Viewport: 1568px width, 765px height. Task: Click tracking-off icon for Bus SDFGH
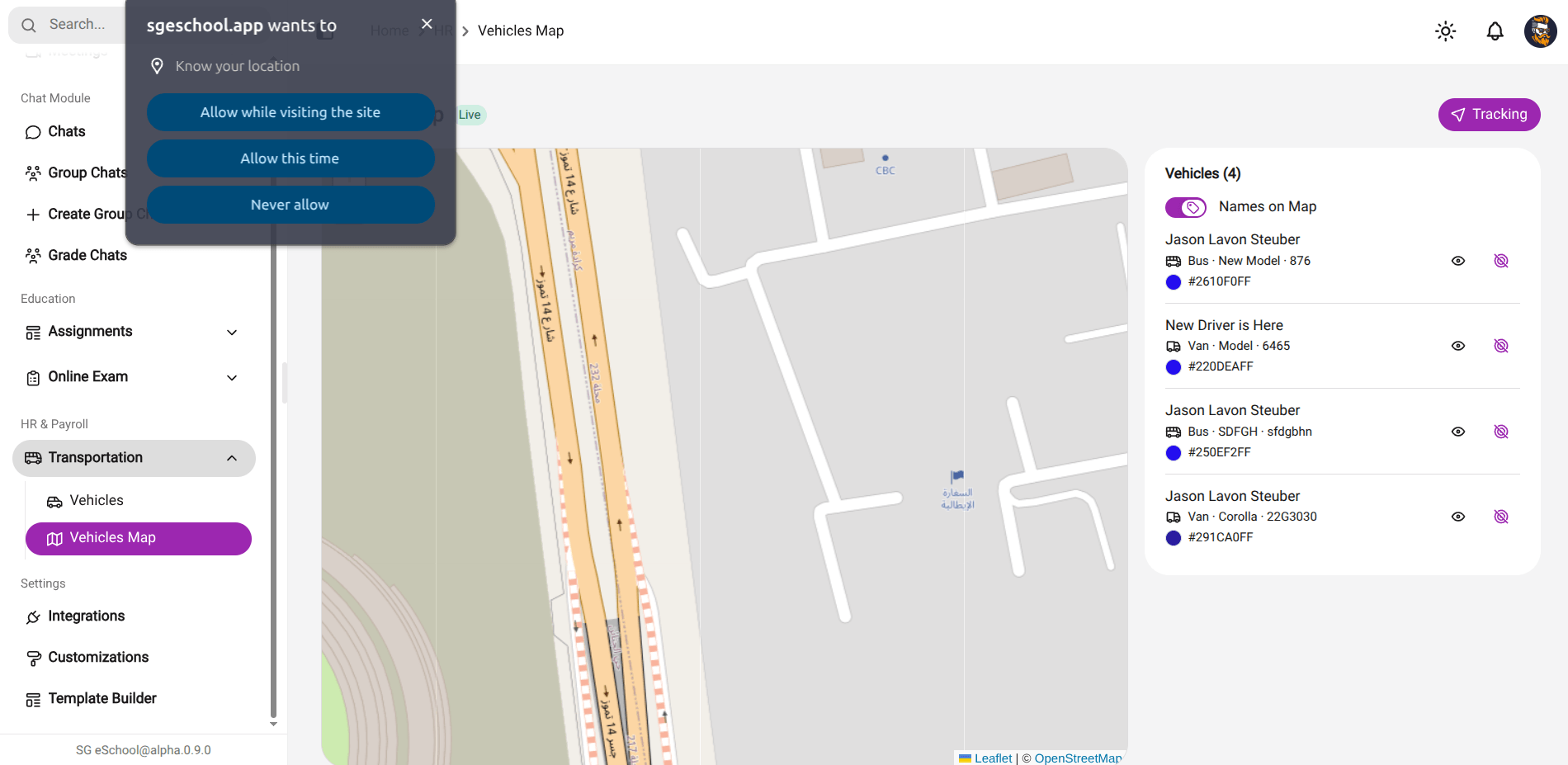coord(1501,432)
